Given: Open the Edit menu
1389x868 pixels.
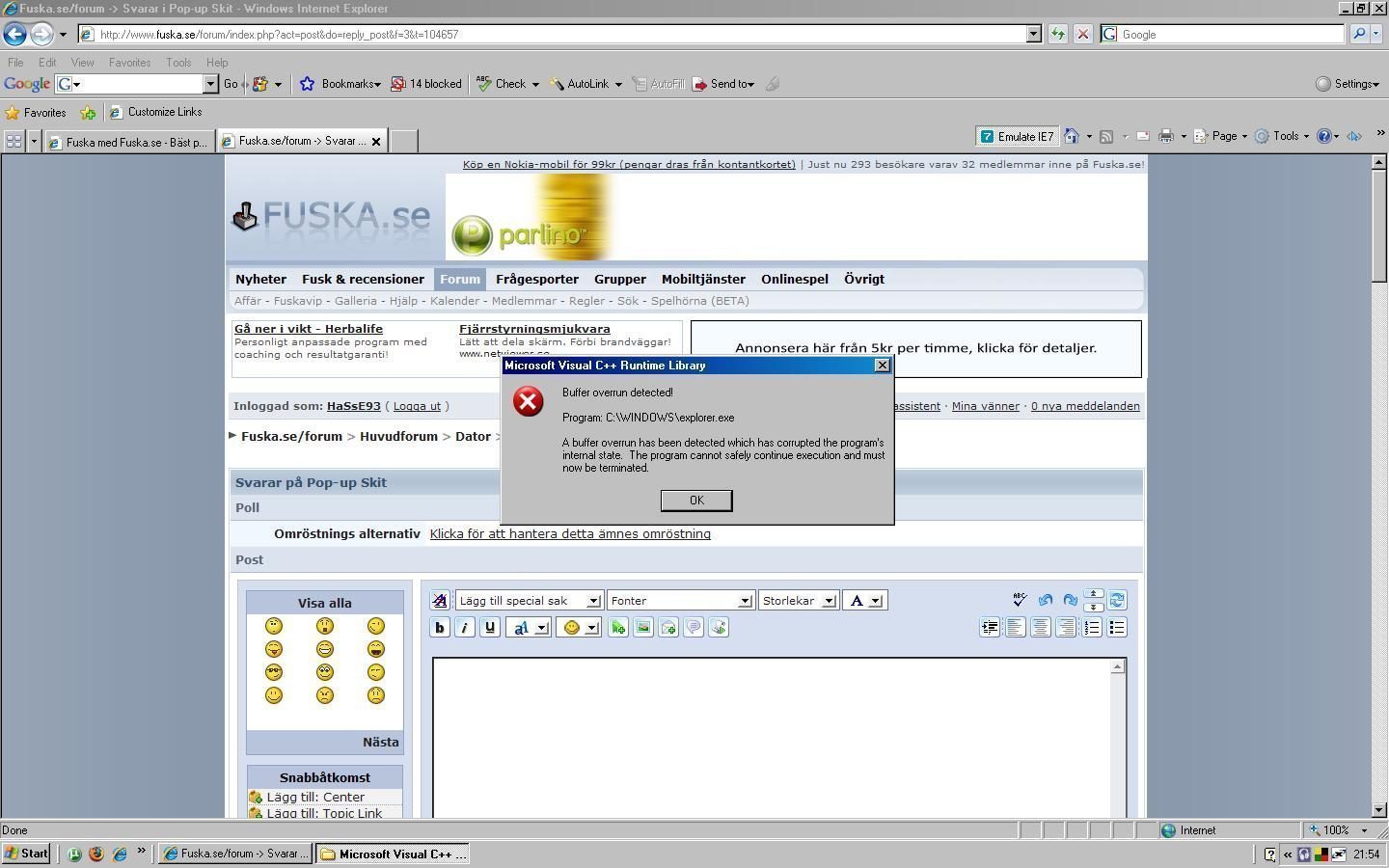Looking at the screenshot, I should point(47,63).
